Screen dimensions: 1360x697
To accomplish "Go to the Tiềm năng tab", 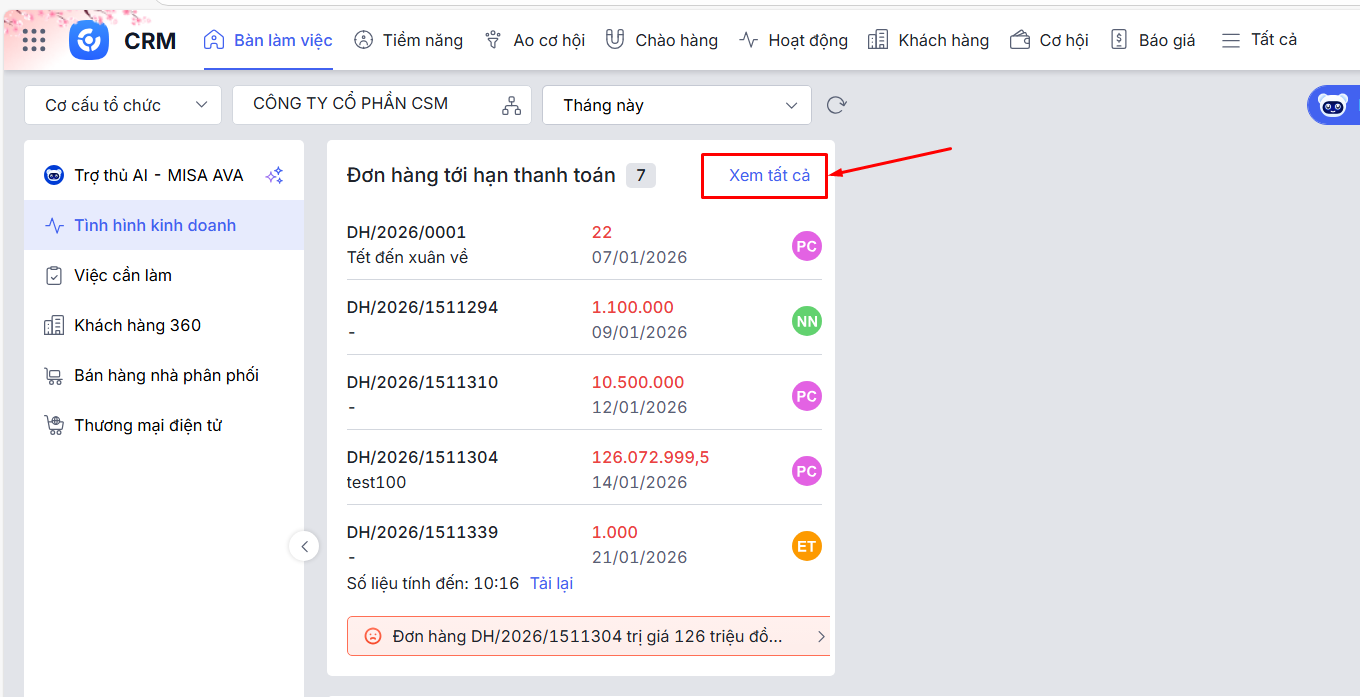I will [x=408, y=40].
